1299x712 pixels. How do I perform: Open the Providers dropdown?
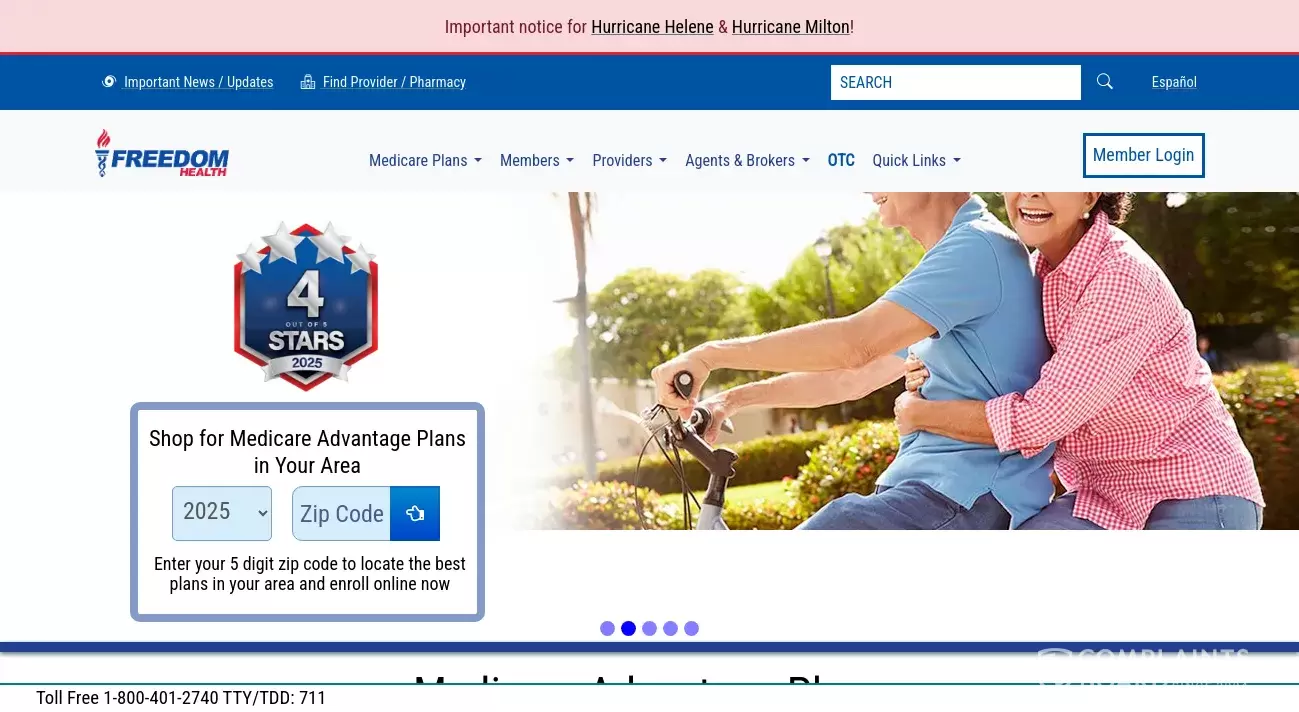click(629, 160)
